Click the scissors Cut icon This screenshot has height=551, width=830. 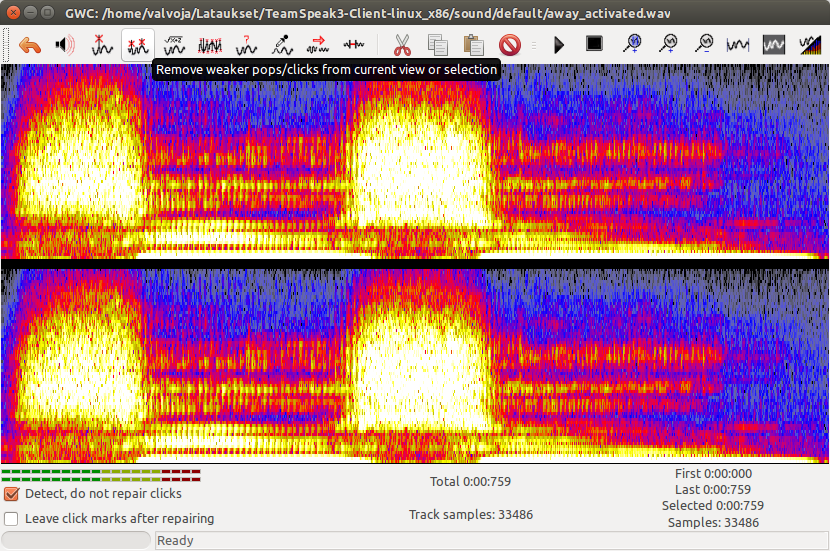click(x=402, y=45)
